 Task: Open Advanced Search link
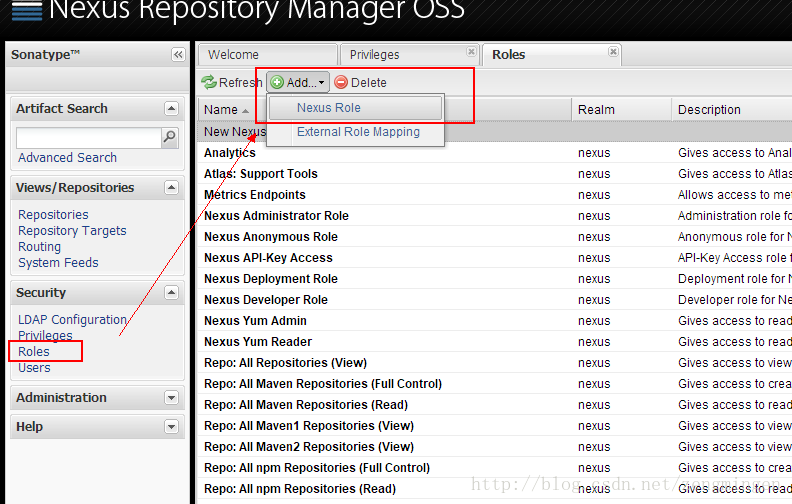tap(68, 158)
